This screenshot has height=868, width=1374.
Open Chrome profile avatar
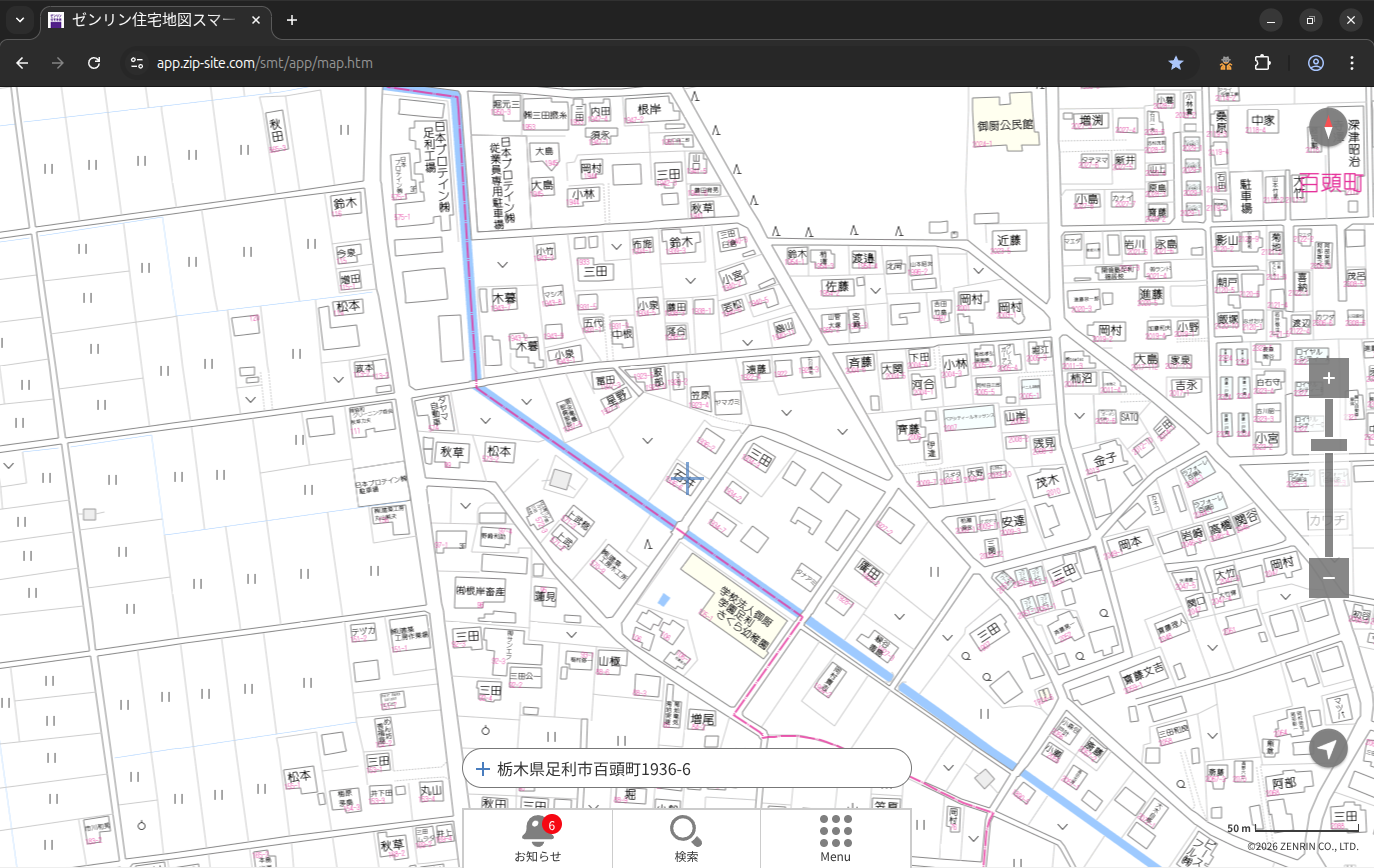click(1316, 63)
